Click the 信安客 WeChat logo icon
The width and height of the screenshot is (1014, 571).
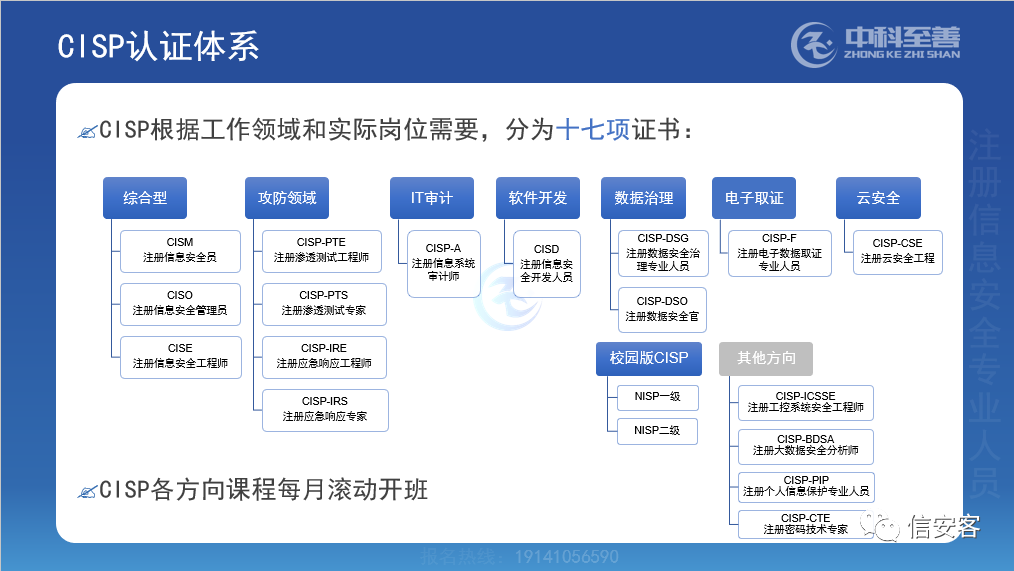click(x=880, y=526)
